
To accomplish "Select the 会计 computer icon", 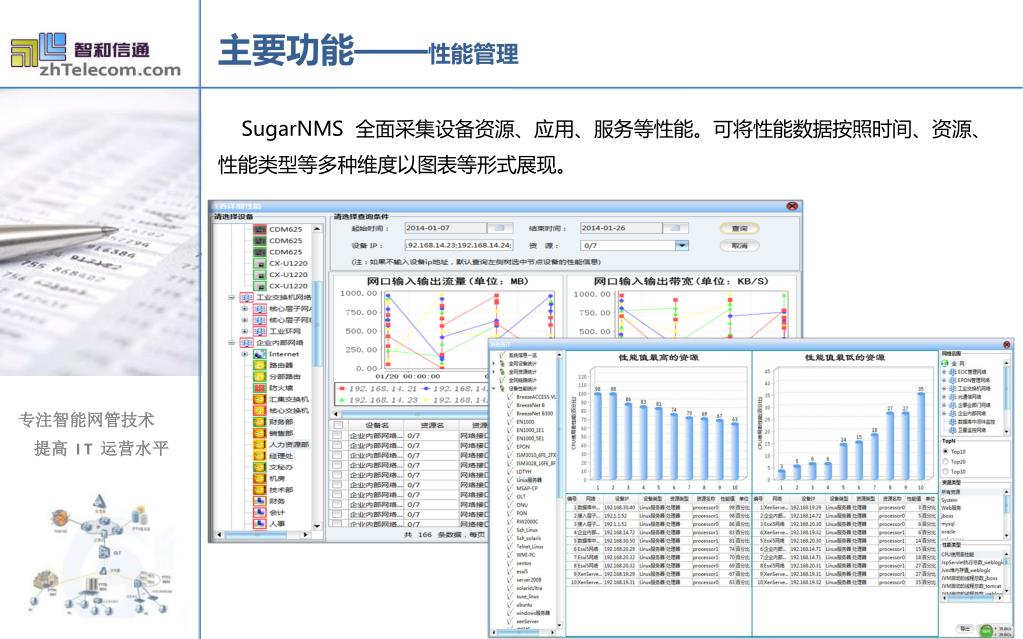I will click(260, 512).
